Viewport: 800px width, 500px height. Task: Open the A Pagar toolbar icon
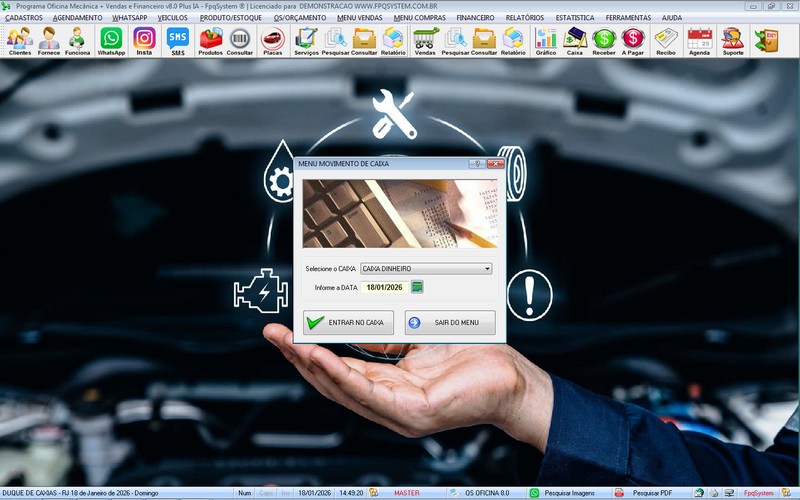tap(633, 40)
